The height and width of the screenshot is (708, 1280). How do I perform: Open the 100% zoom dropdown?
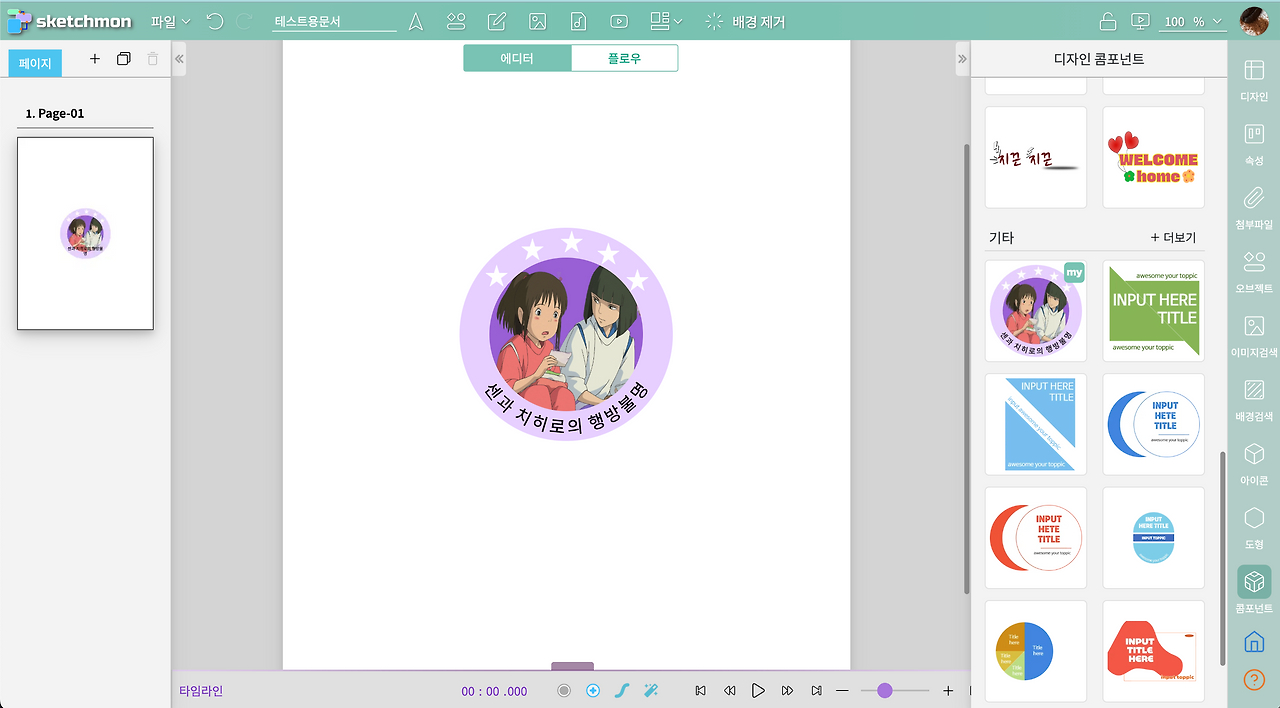click(1193, 21)
